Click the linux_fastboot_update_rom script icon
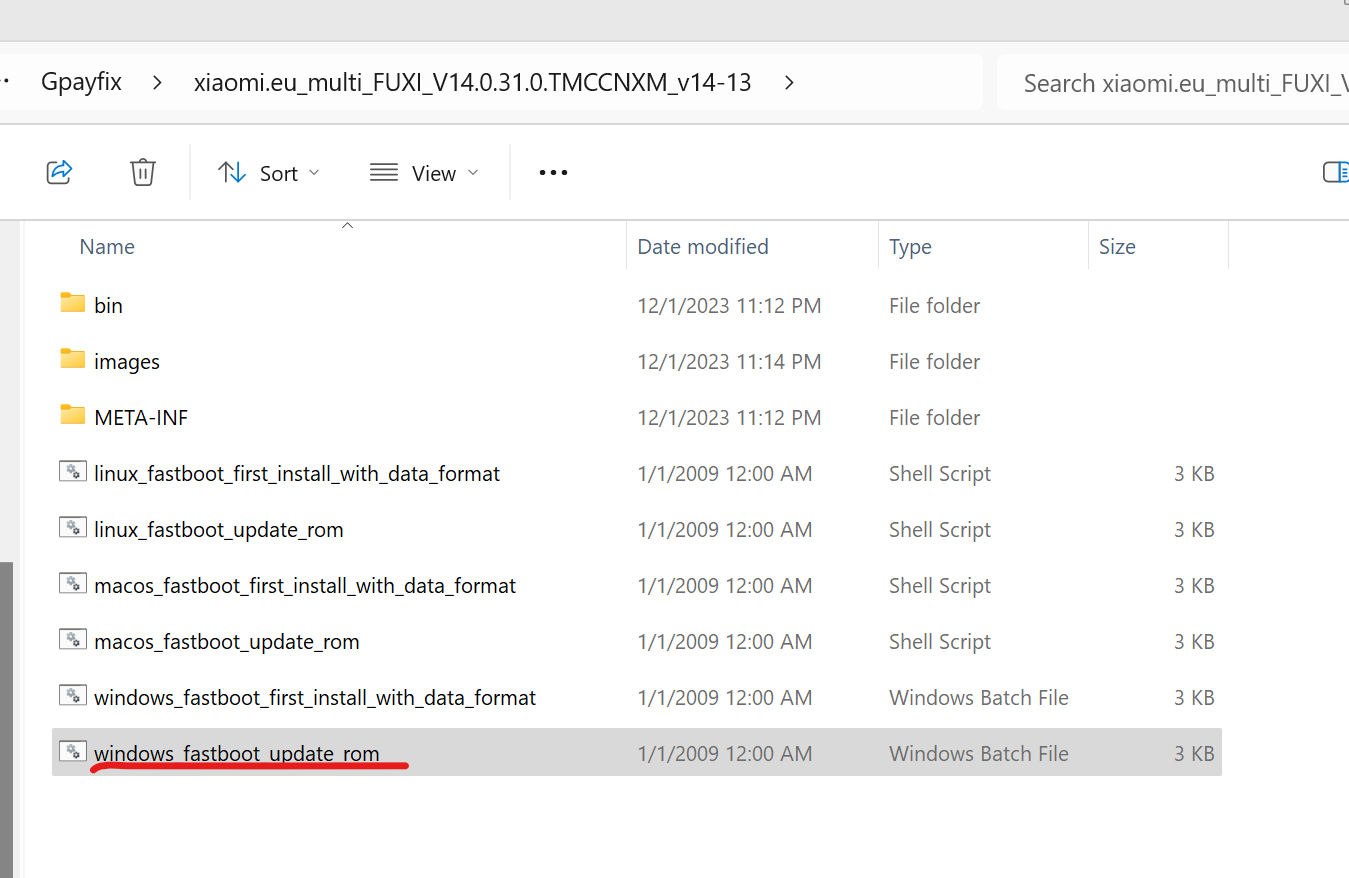The width and height of the screenshot is (1349, 878). (72, 527)
